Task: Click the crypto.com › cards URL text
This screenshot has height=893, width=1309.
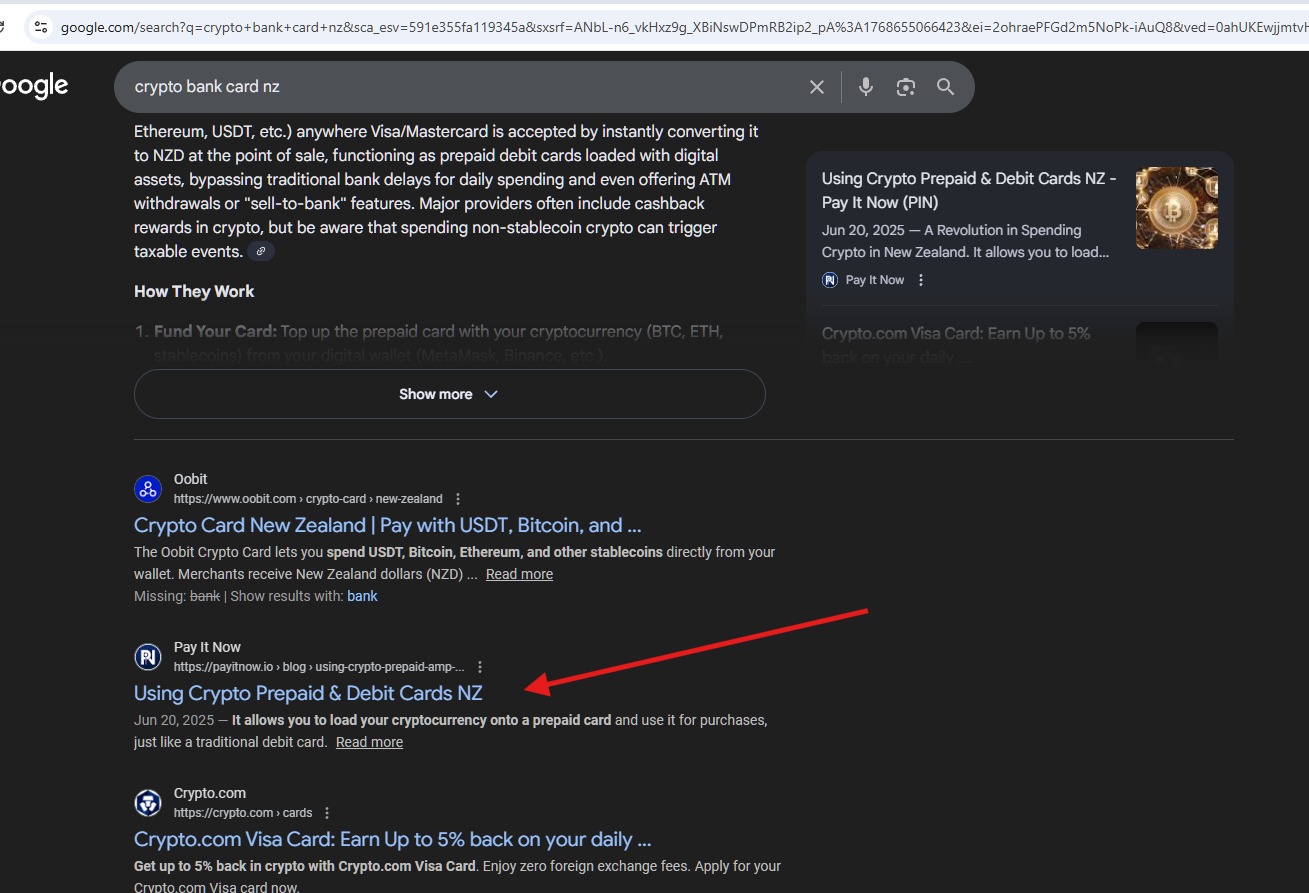Action: (243, 813)
